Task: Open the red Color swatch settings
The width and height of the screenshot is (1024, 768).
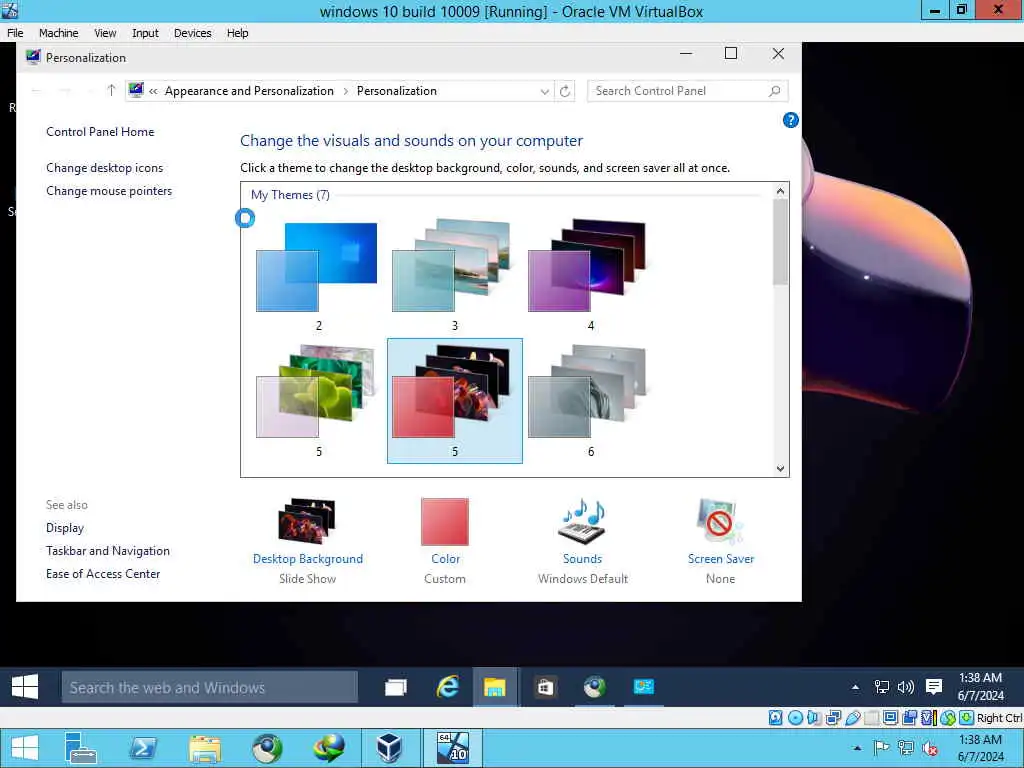Action: click(445, 521)
